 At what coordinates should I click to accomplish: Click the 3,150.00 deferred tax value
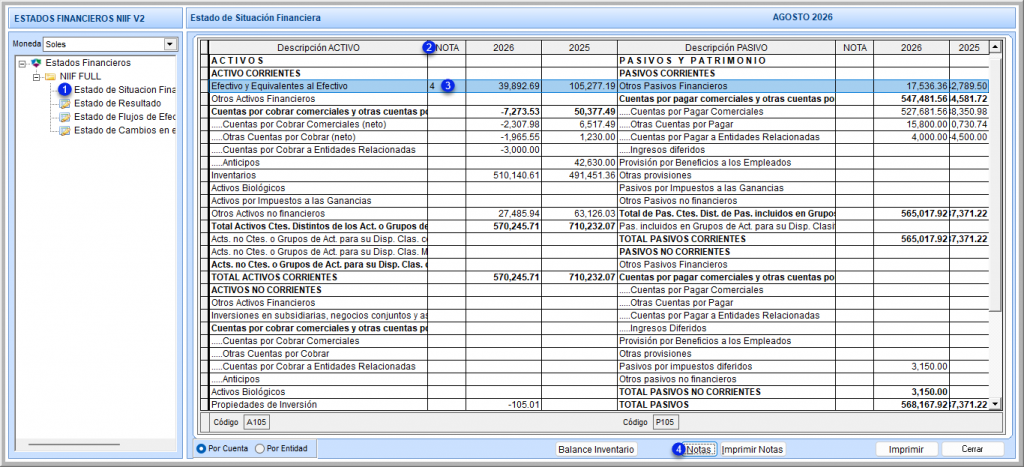[912, 366]
